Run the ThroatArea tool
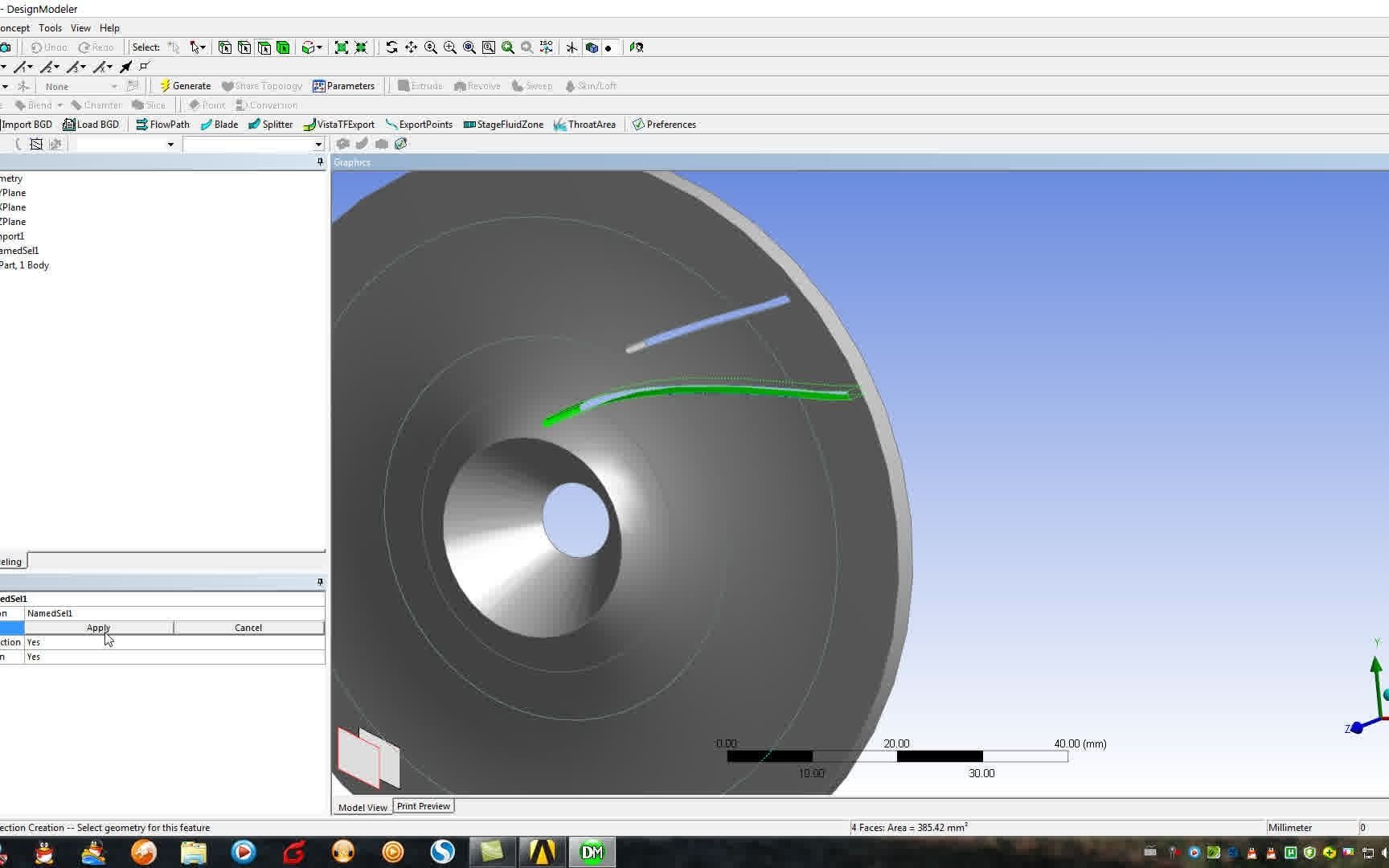The width and height of the screenshot is (1389, 868). [x=585, y=124]
